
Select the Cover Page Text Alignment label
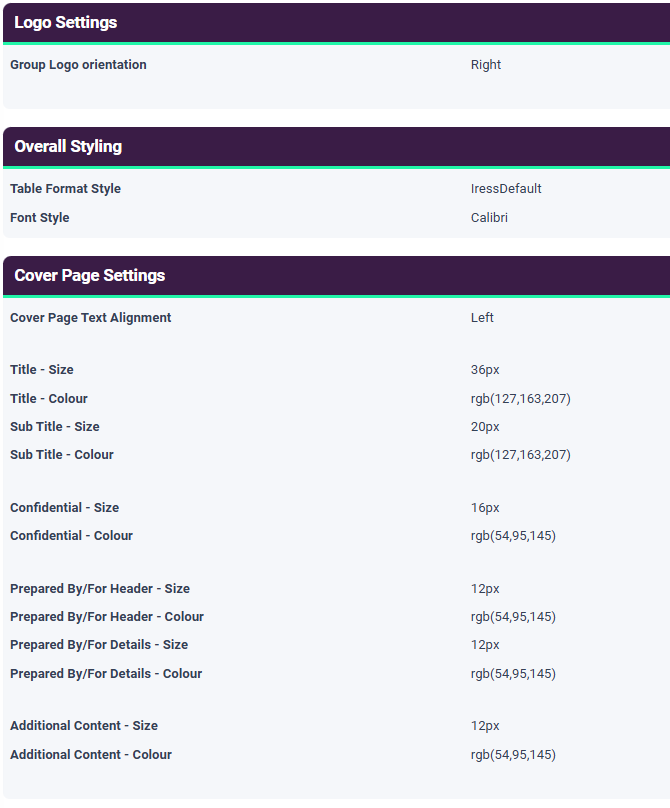[x=91, y=318]
